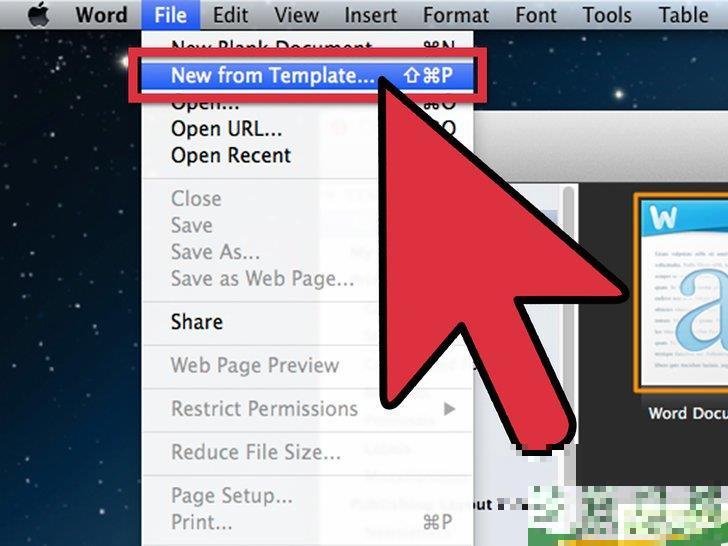Viewport: 728px width, 546px height.
Task: Open the Edit menu
Action: click(x=230, y=15)
